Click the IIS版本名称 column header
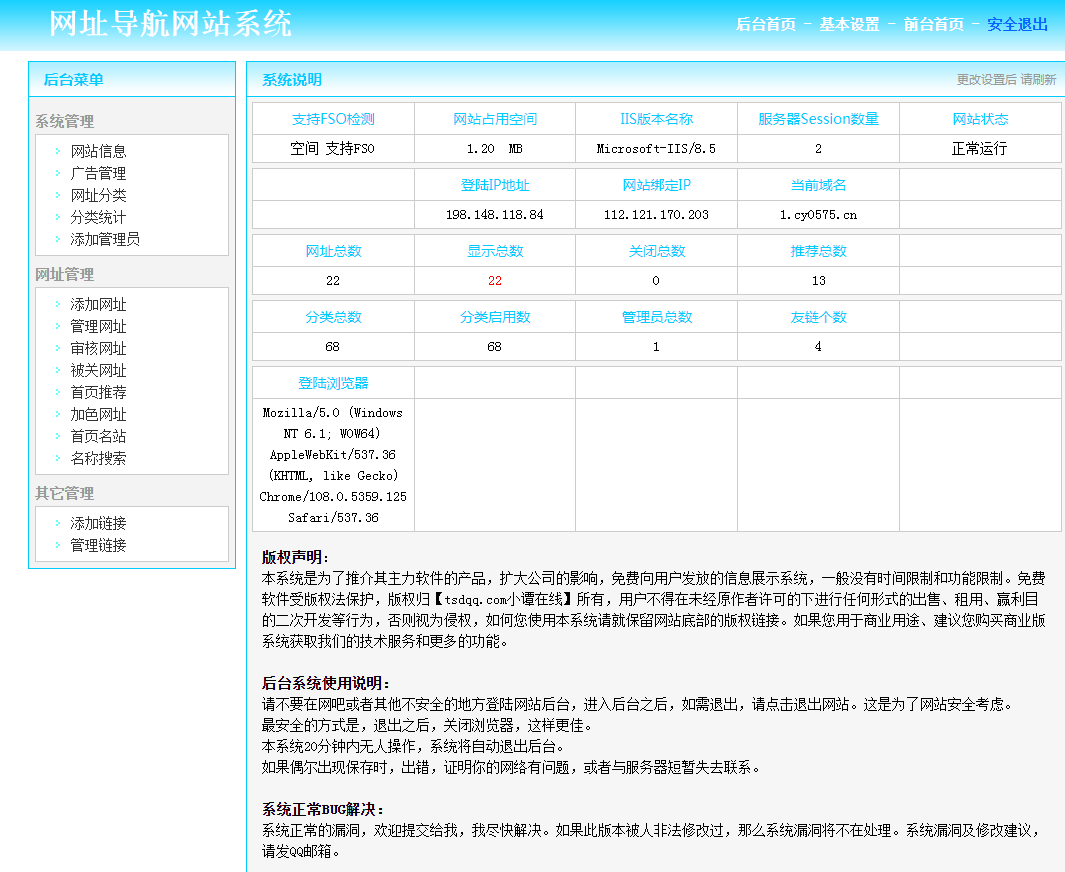 [x=657, y=119]
